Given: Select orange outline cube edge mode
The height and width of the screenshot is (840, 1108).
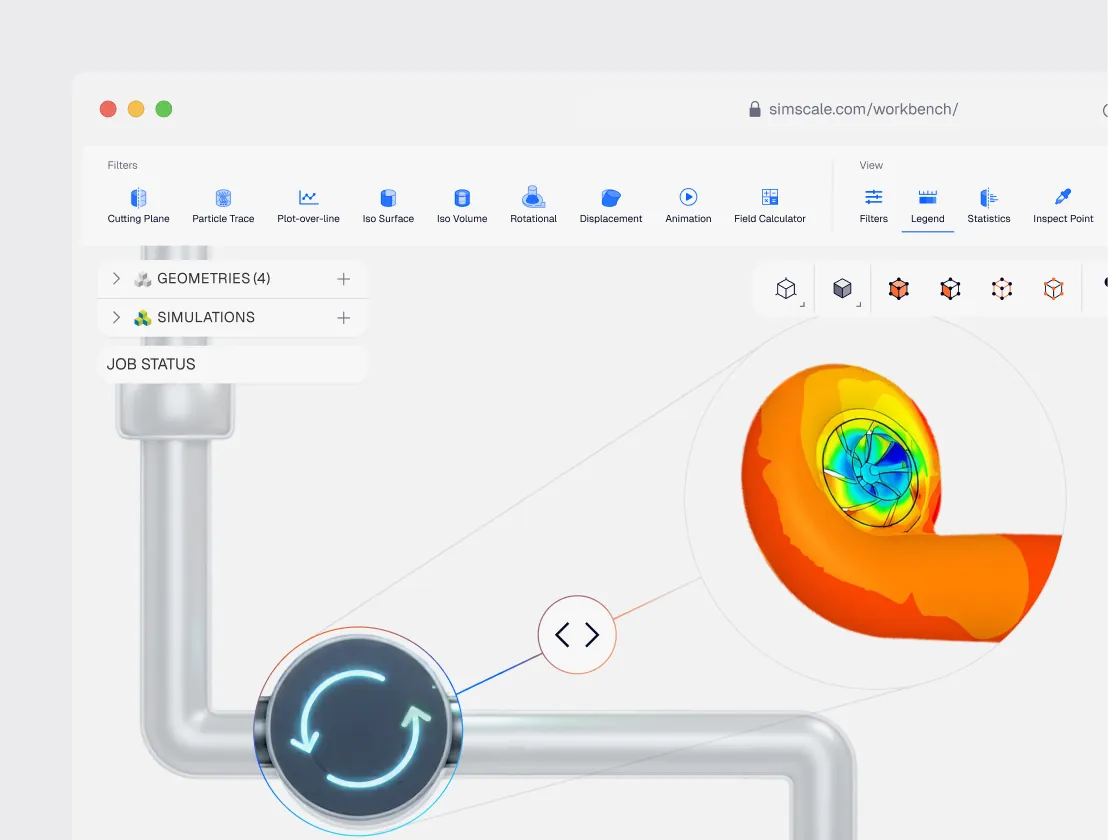Looking at the screenshot, I should coord(1054,289).
